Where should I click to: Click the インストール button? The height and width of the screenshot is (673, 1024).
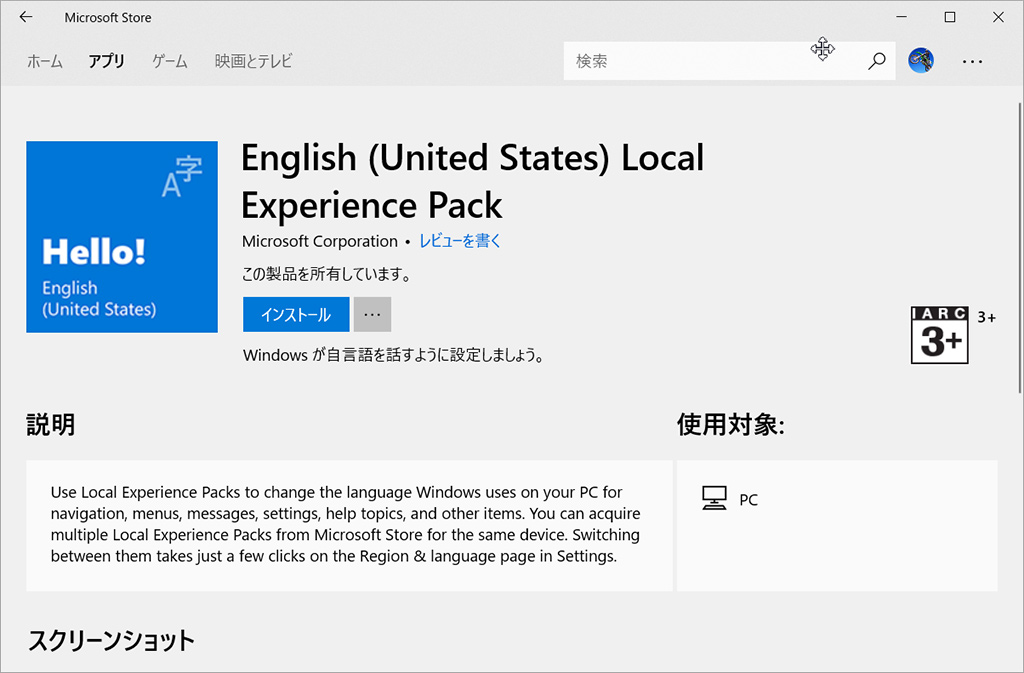point(296,315)
